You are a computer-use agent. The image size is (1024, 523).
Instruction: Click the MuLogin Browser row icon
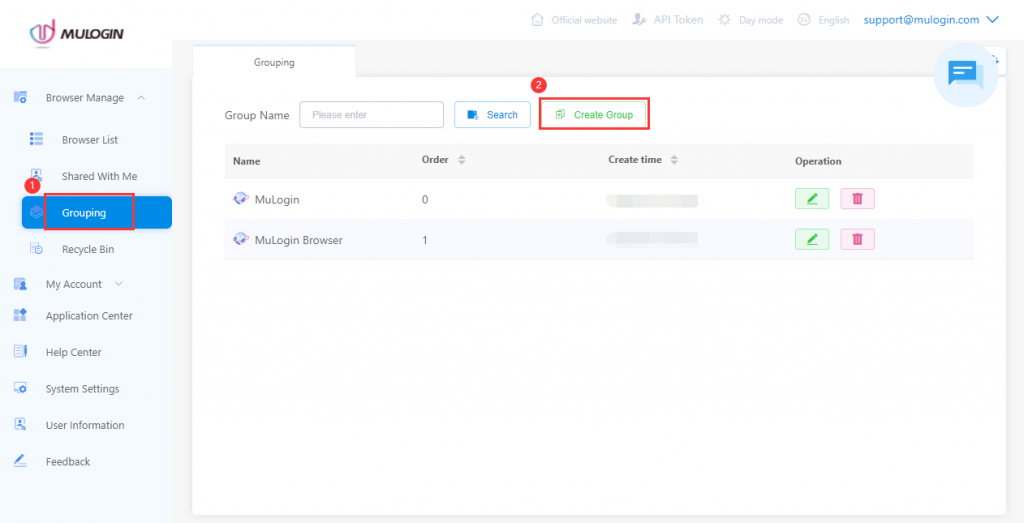241,239
